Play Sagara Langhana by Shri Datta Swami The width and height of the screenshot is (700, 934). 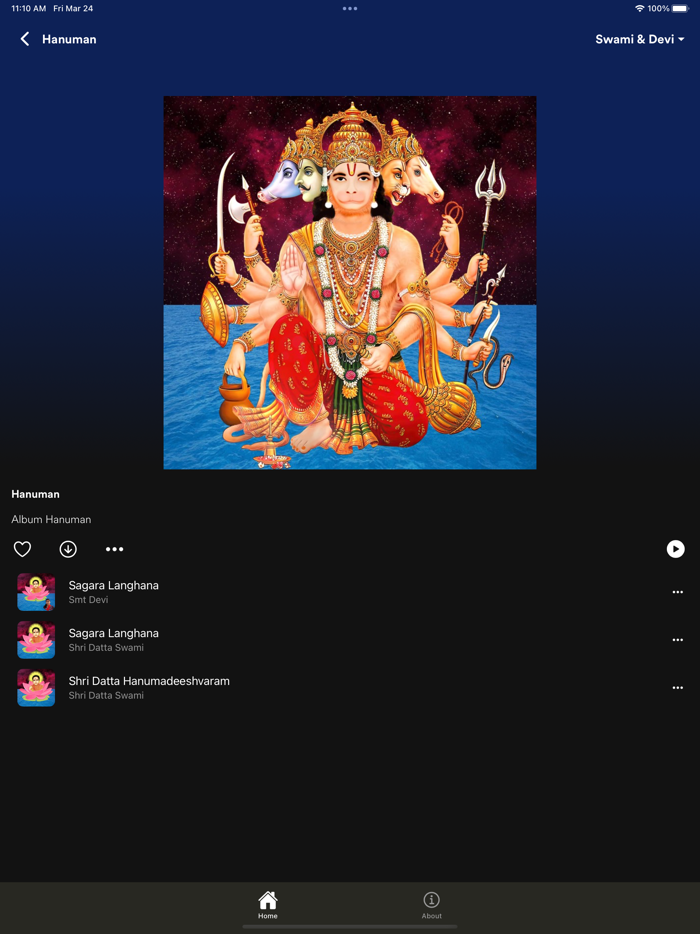[350, 640]
